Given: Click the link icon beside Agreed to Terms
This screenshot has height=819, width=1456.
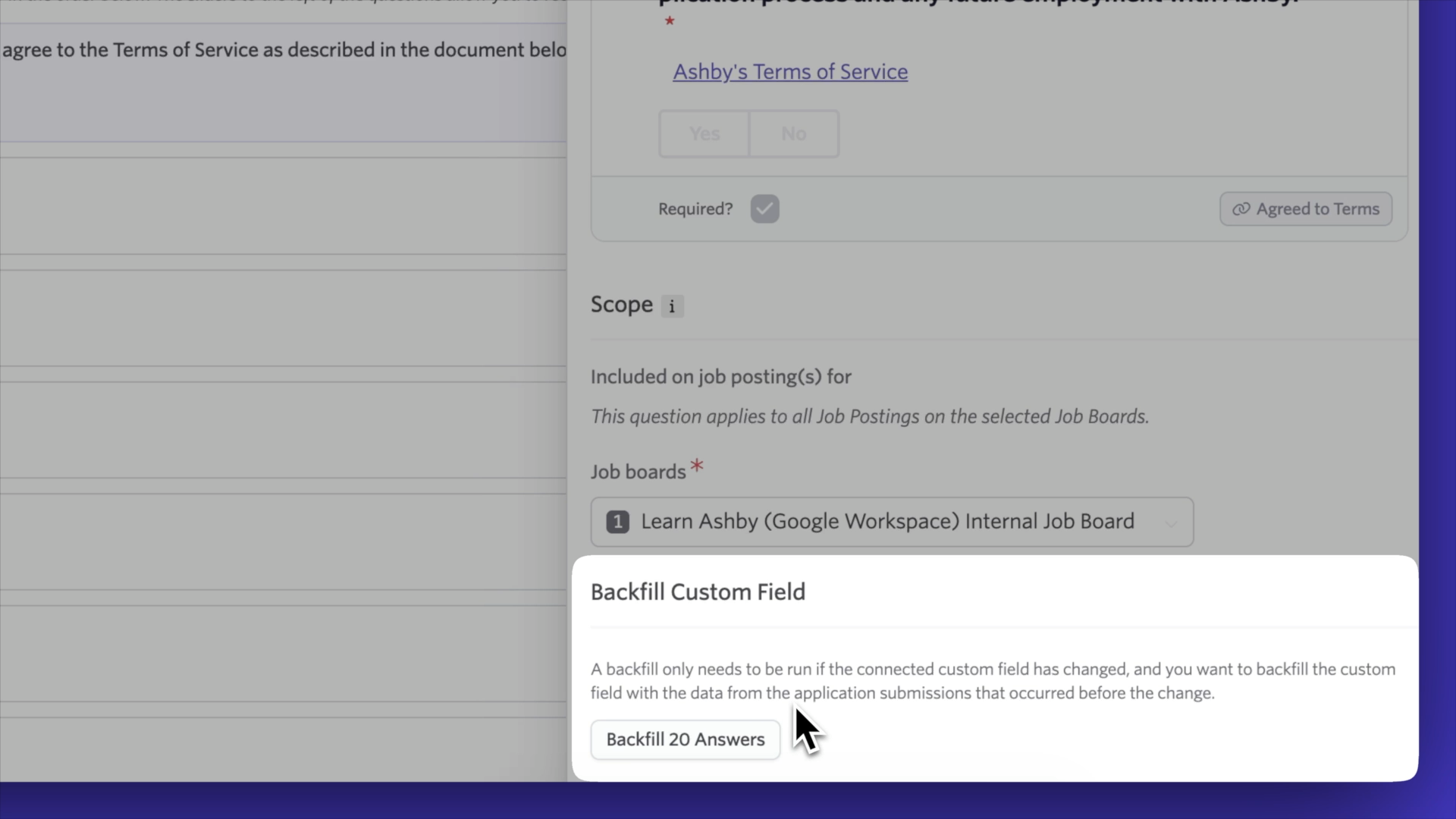Looking at the screenshot, I should click(x=1241, y=209).
